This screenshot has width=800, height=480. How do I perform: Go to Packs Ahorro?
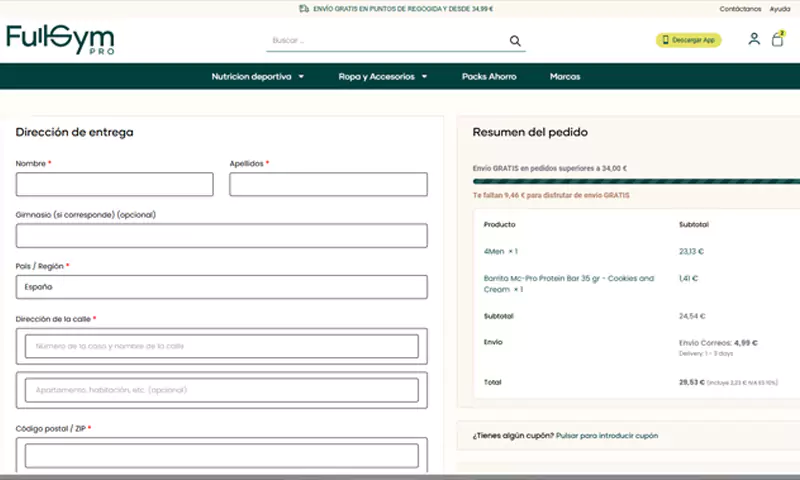(489, 77)
